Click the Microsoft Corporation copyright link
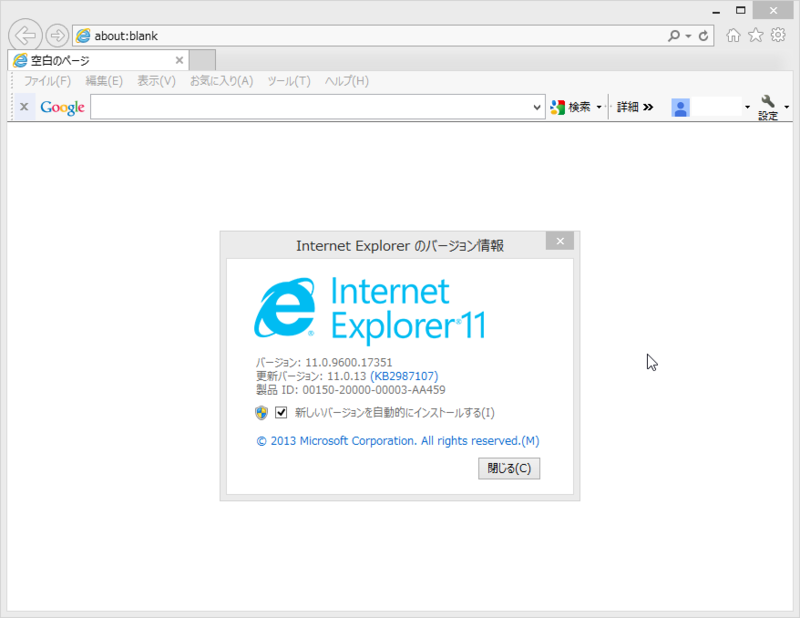Screen dimensions: 800x618 397,441
